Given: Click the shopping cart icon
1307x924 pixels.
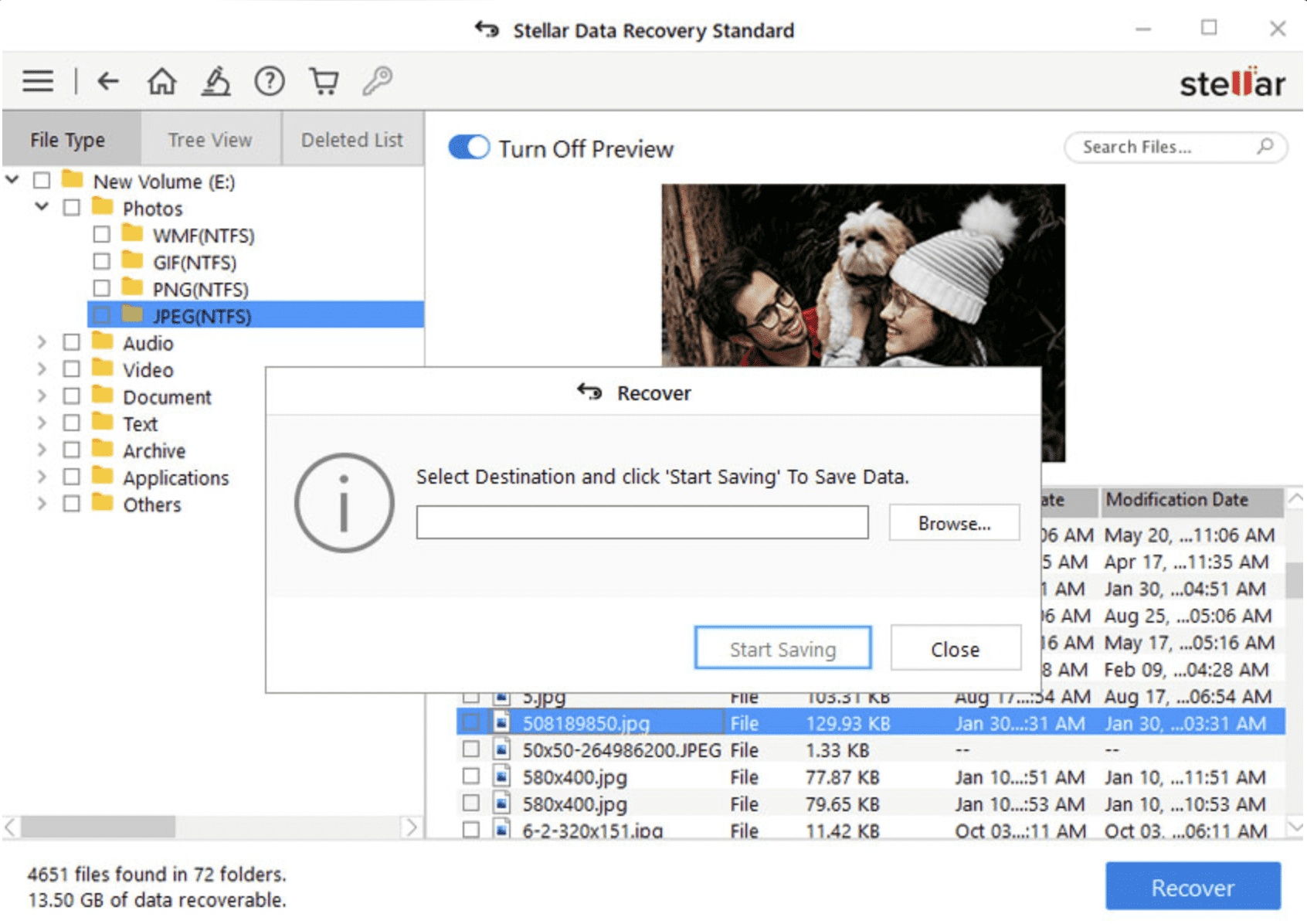Looking at the screenshot, I should (324, 80).
